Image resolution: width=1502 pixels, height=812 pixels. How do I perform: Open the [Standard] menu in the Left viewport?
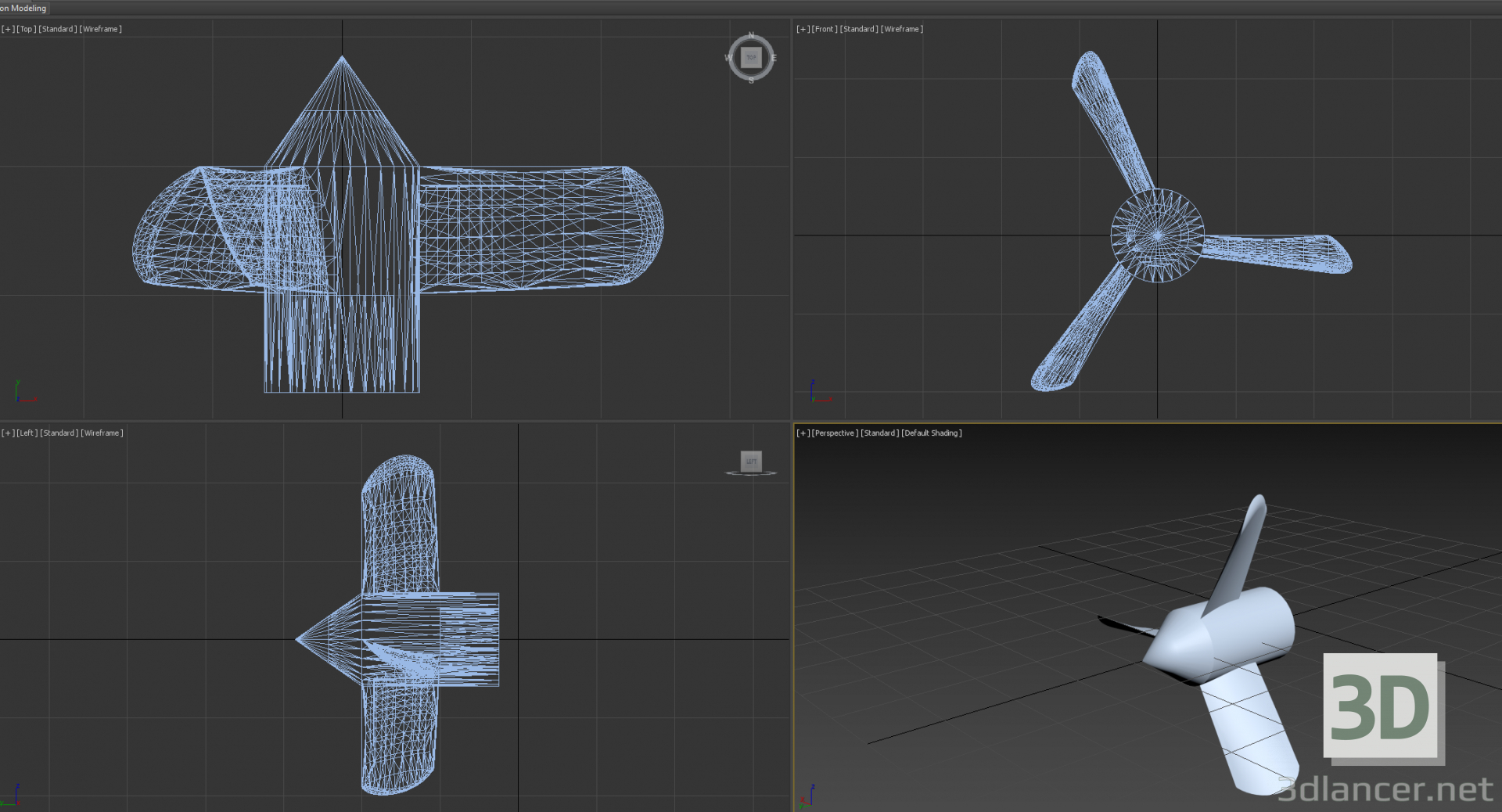(57, 433)
